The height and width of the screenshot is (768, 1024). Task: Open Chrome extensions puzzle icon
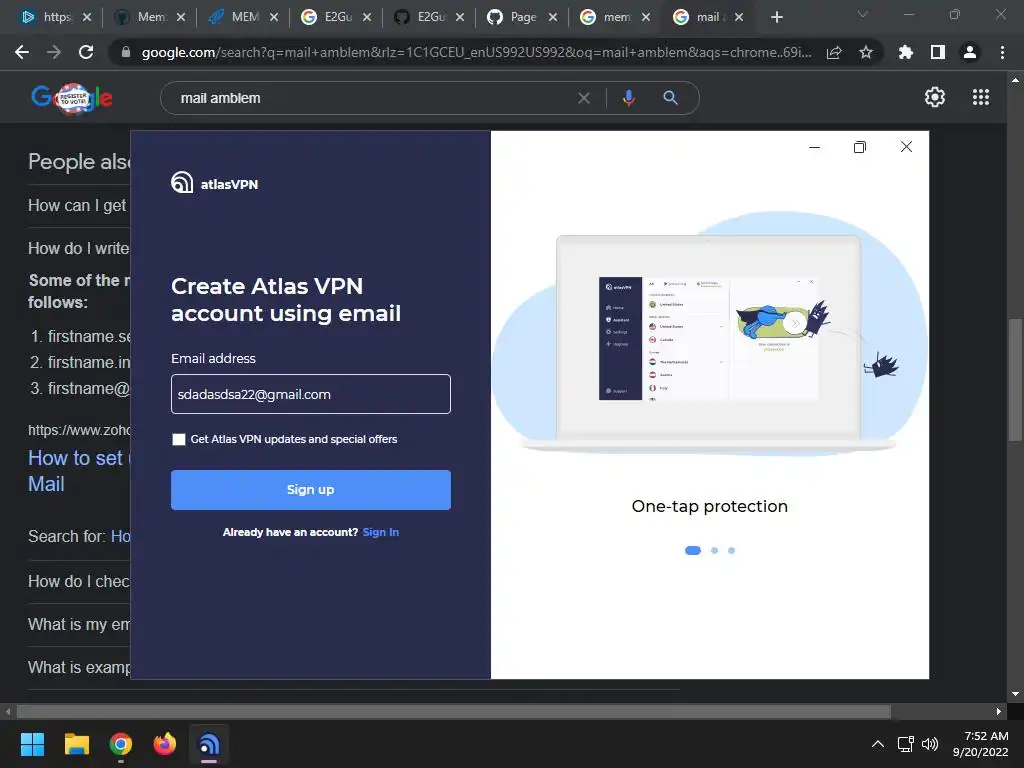(x=906, y=52)
